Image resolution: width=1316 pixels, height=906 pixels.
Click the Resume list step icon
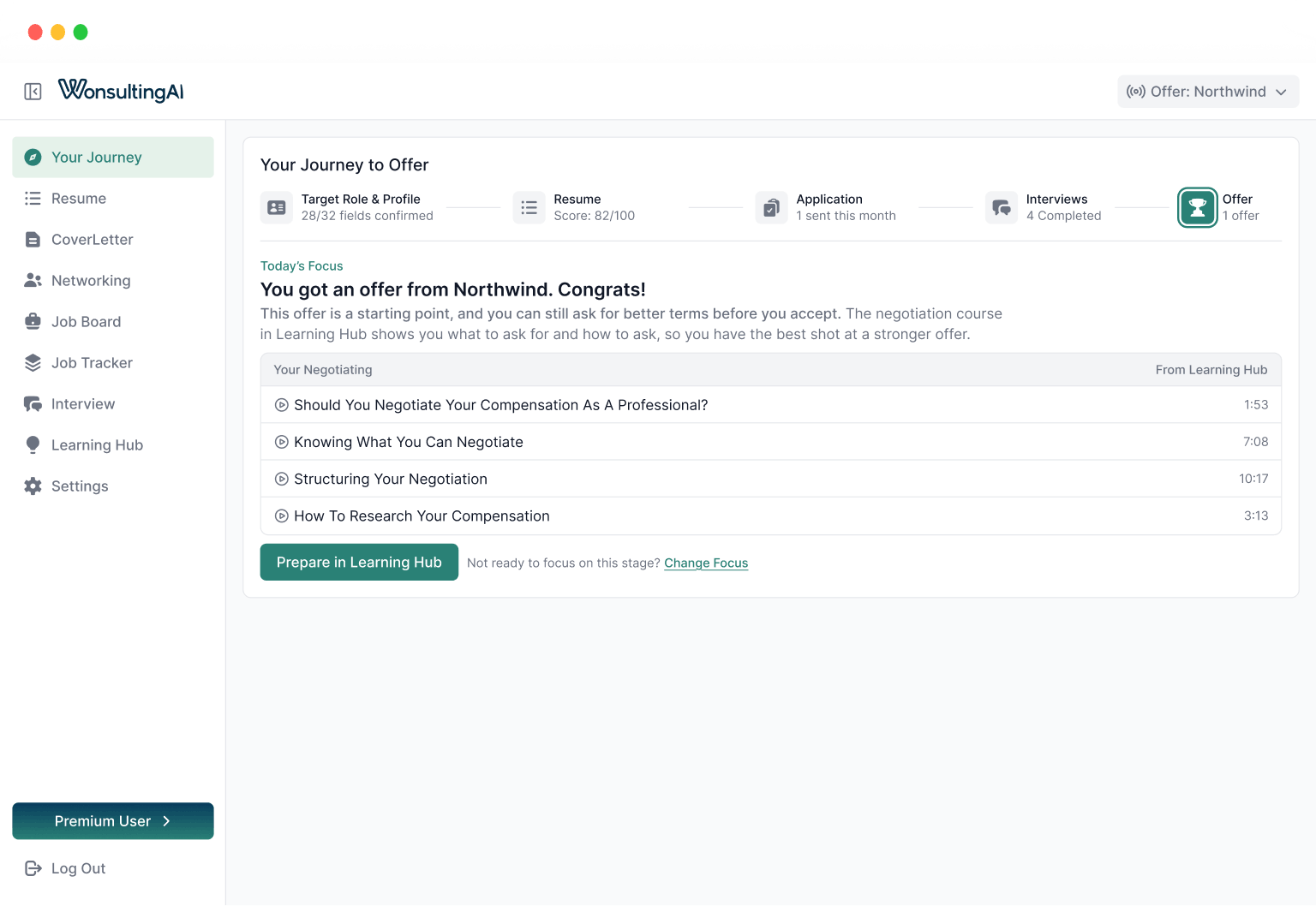(x=529, y=207)
